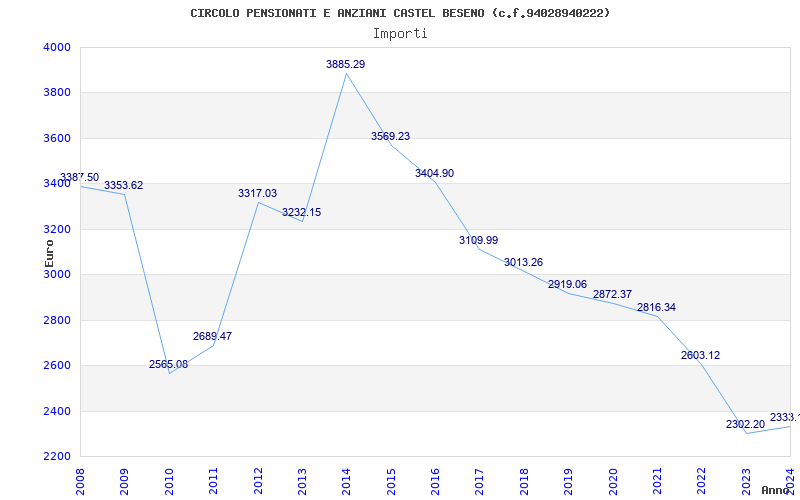Click the year 2015 axis label
The width and height of the screenshot is (800, 500).
391,481
